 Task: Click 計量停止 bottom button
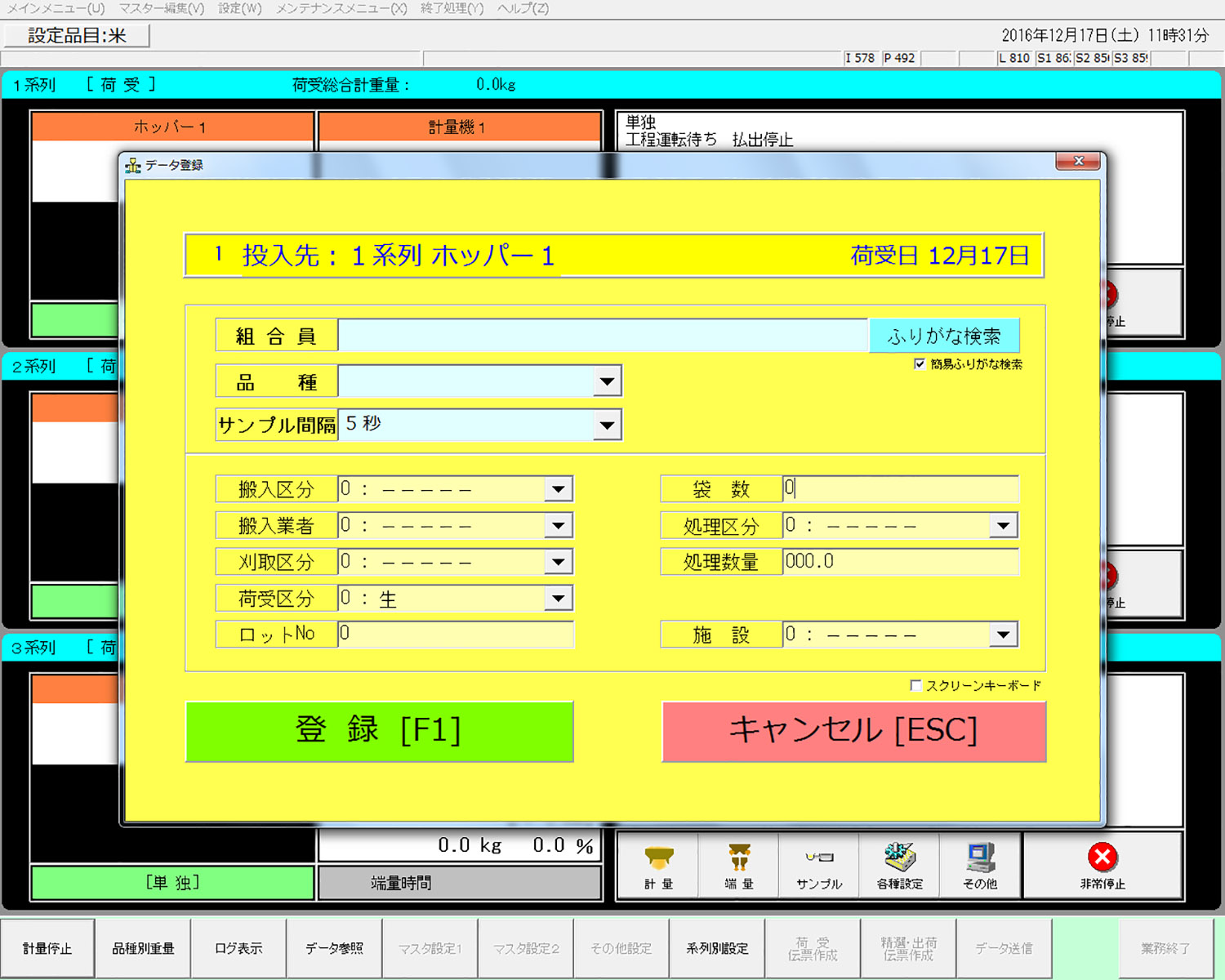point(47,948)
